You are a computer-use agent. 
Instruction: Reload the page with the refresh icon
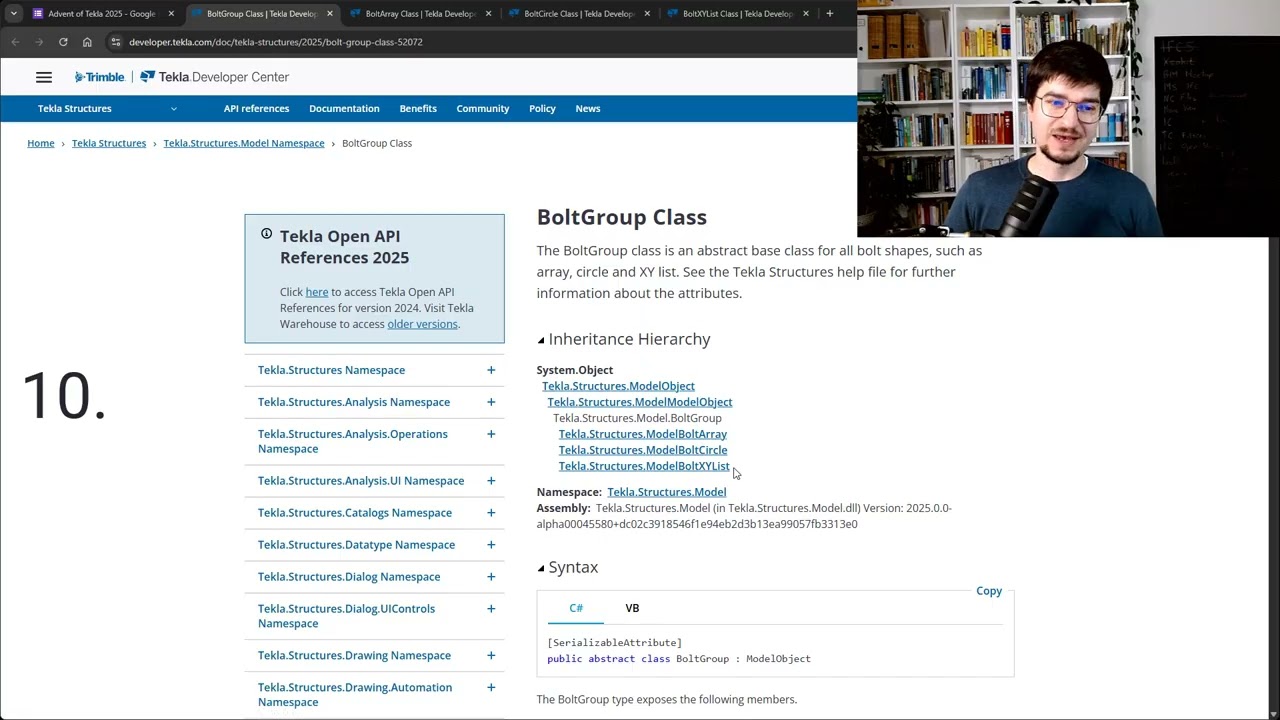63,42
